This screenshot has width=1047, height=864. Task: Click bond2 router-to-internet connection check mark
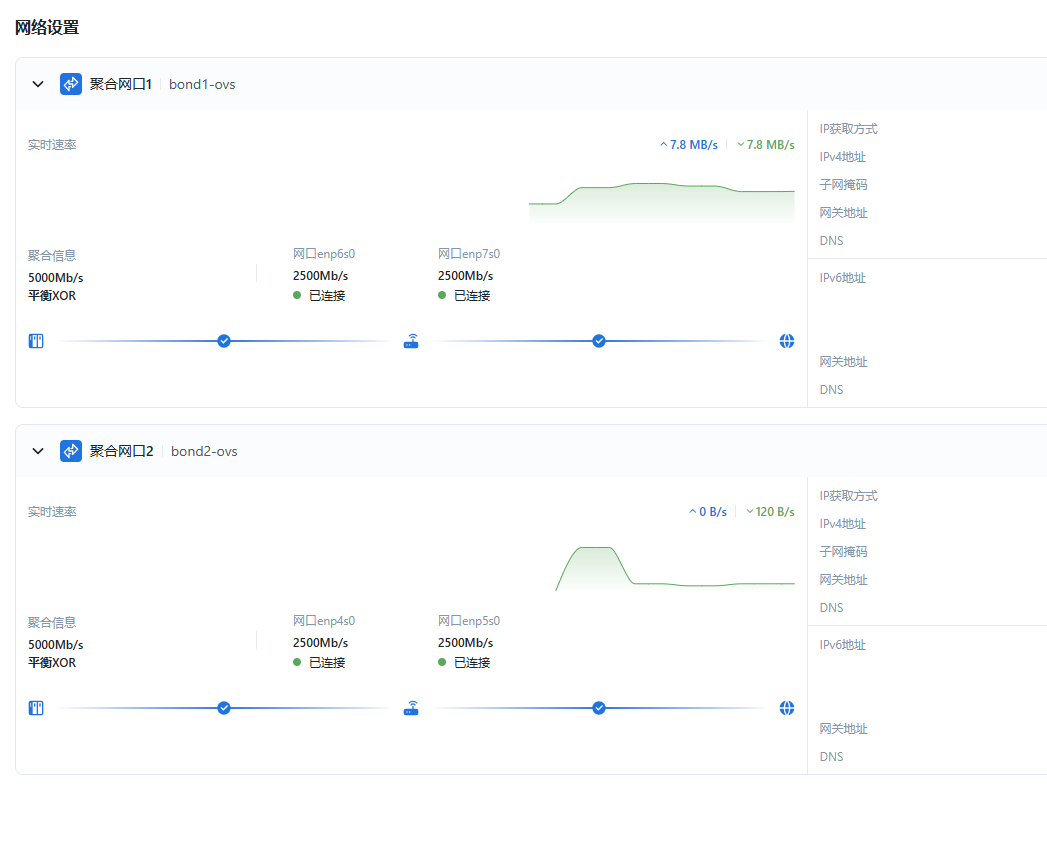[599, 708]
